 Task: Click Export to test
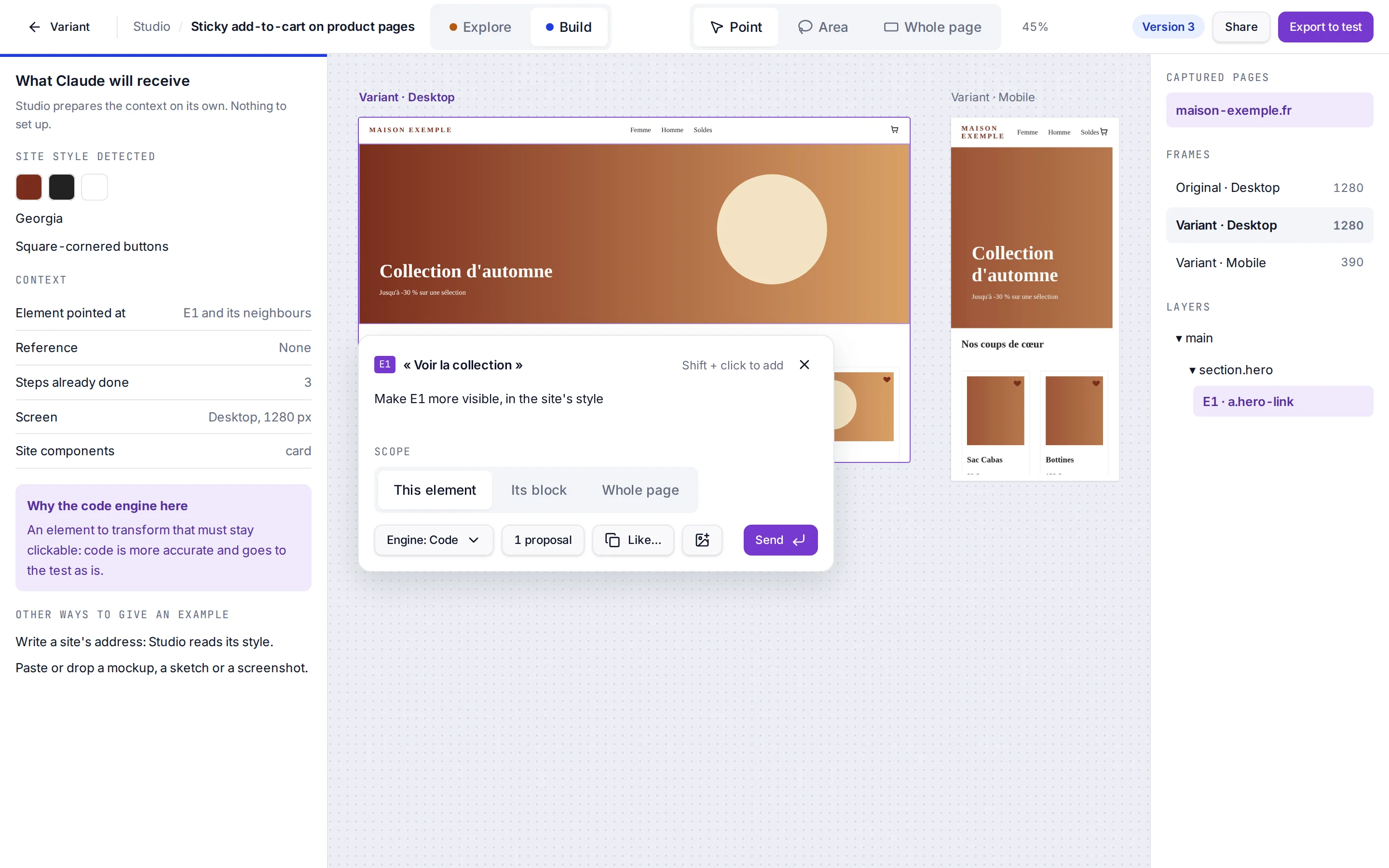tap(1325, 27)
